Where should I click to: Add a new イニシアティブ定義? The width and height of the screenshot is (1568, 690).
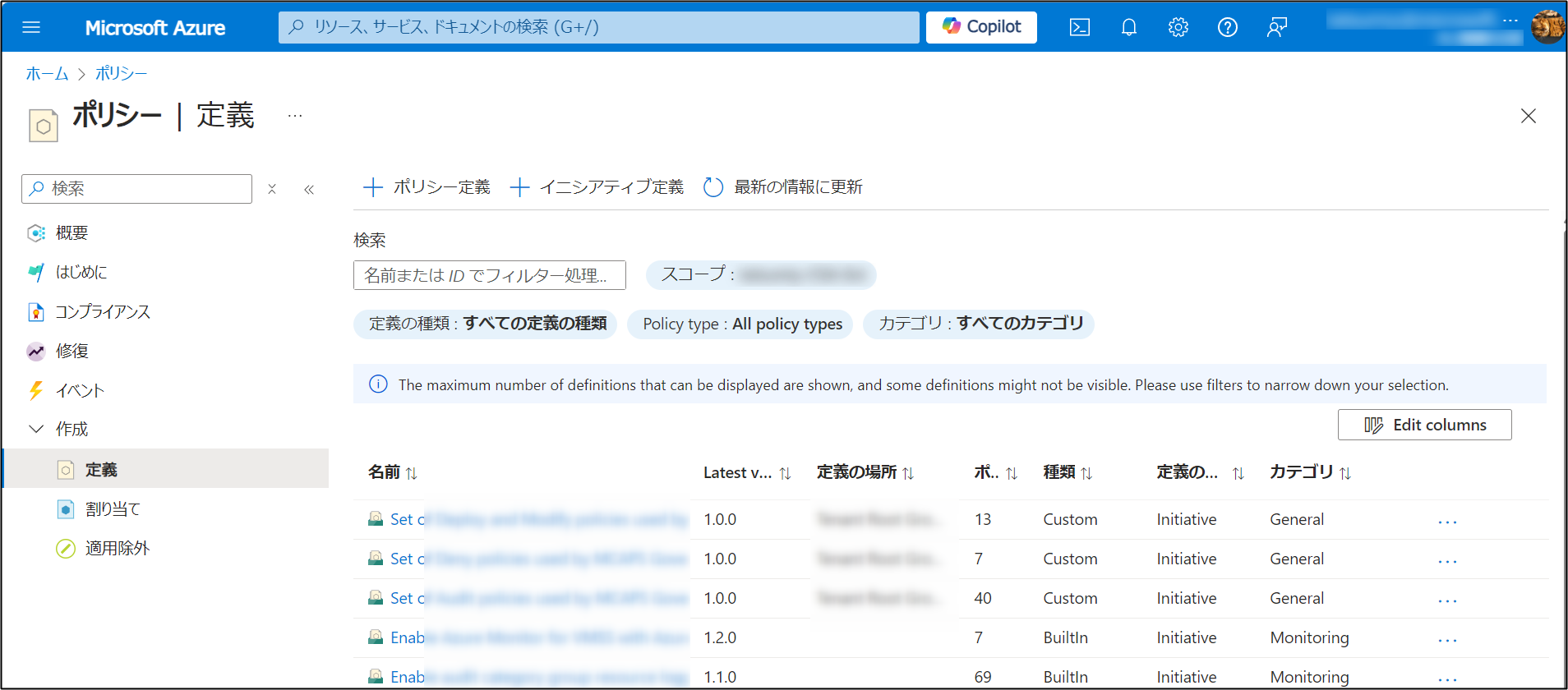tap(597, 187)
